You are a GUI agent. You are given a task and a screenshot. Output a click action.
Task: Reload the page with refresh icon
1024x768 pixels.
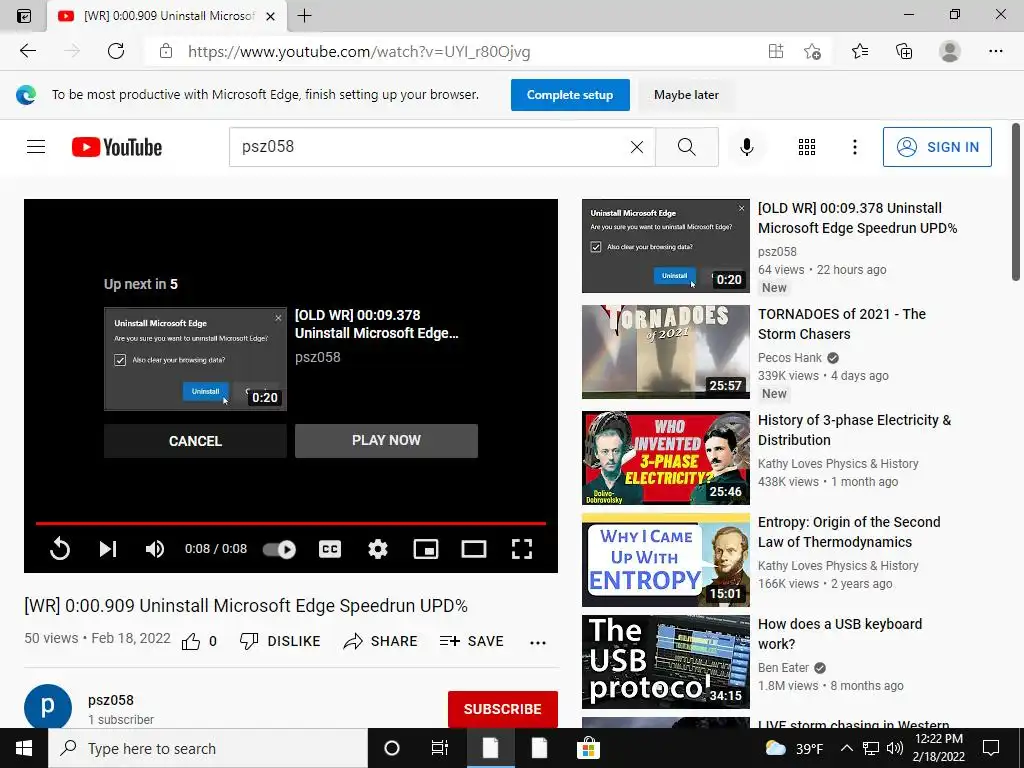coord(116,51)
